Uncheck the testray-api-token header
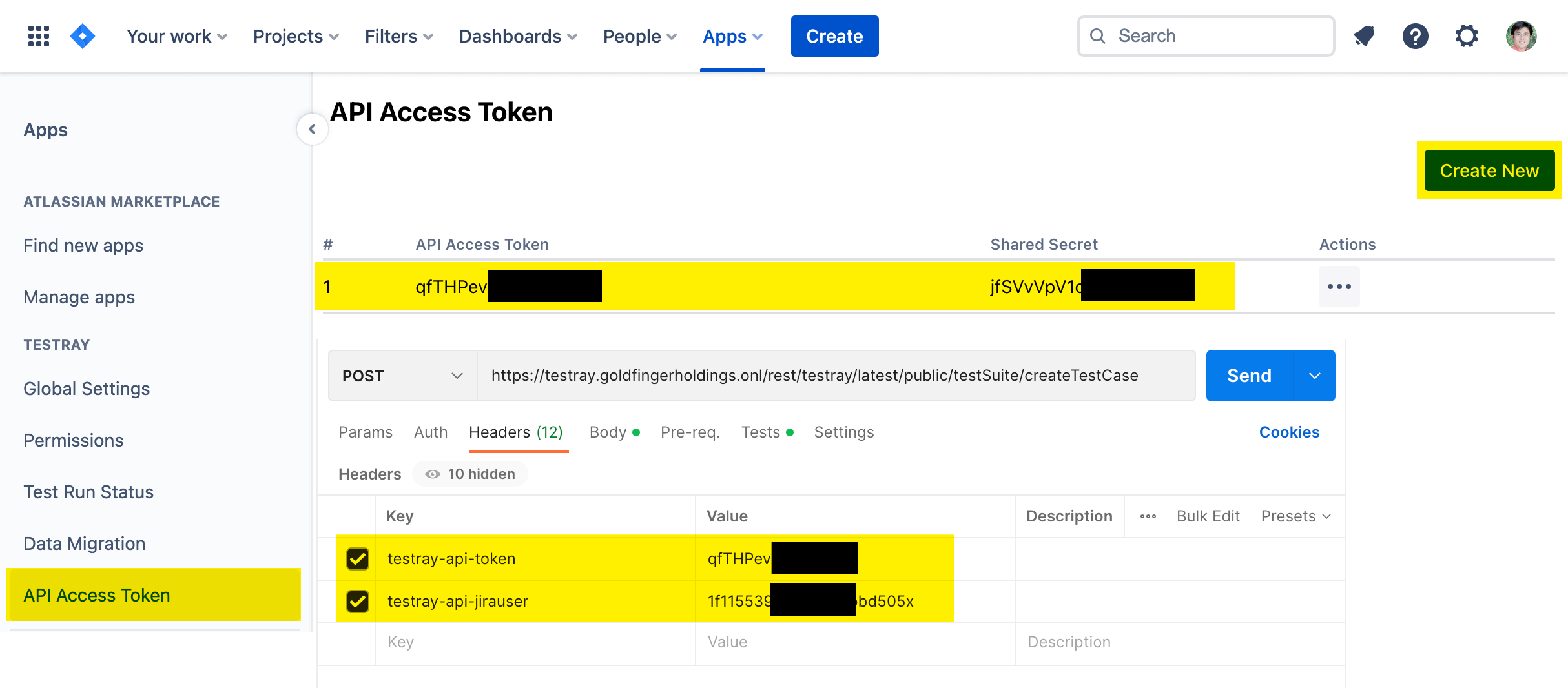Viewport: 1568px width, 688px height. pos(356,559)
